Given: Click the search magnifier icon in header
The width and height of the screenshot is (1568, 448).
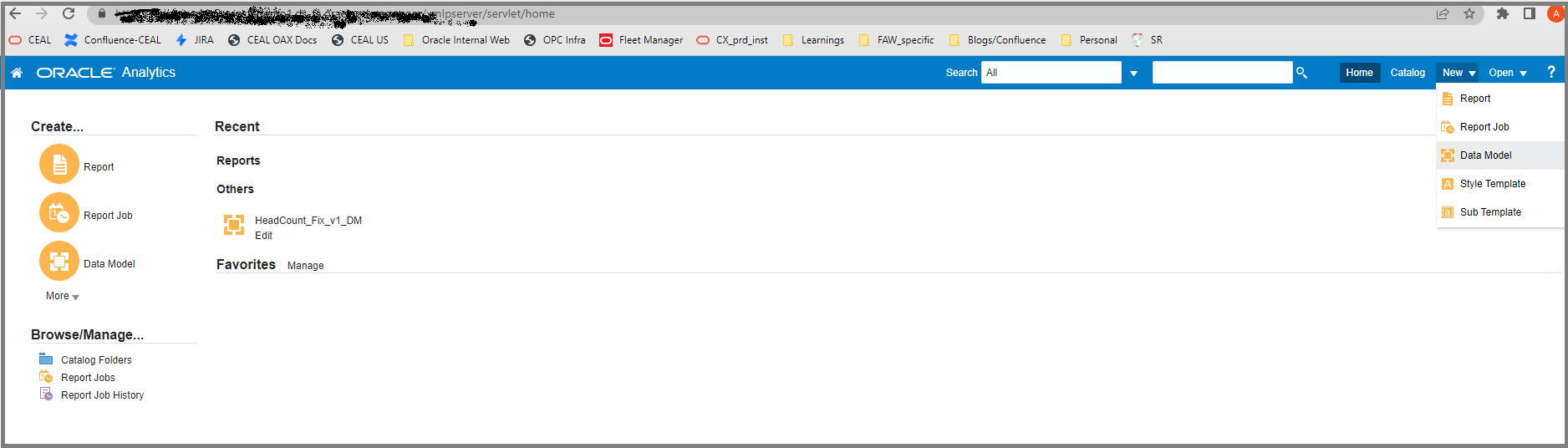Looking at the screenshot, I should [1301, 73].
